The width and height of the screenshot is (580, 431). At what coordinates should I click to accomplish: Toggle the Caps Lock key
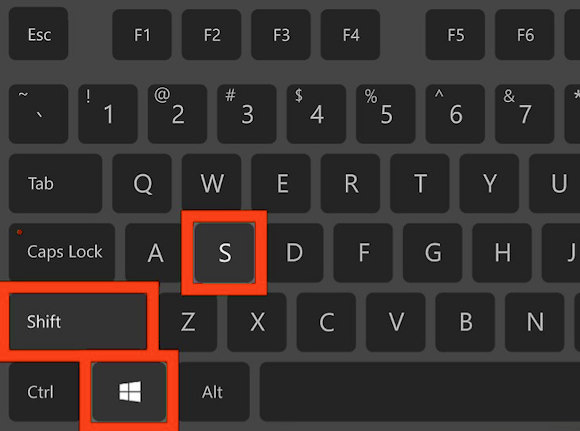click(62, 252)
